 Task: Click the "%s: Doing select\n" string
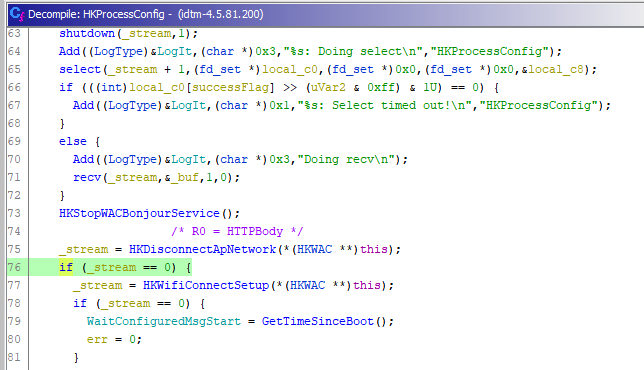click(x=353, y=51)
